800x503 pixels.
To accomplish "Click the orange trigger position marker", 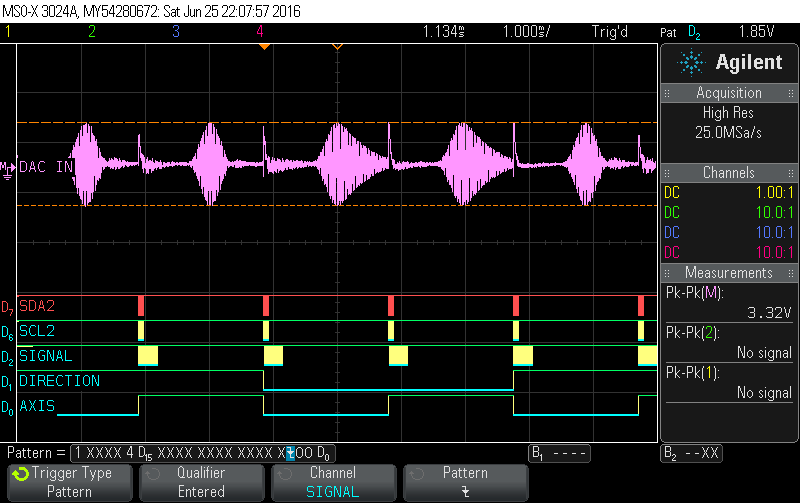I will [337, 46].
